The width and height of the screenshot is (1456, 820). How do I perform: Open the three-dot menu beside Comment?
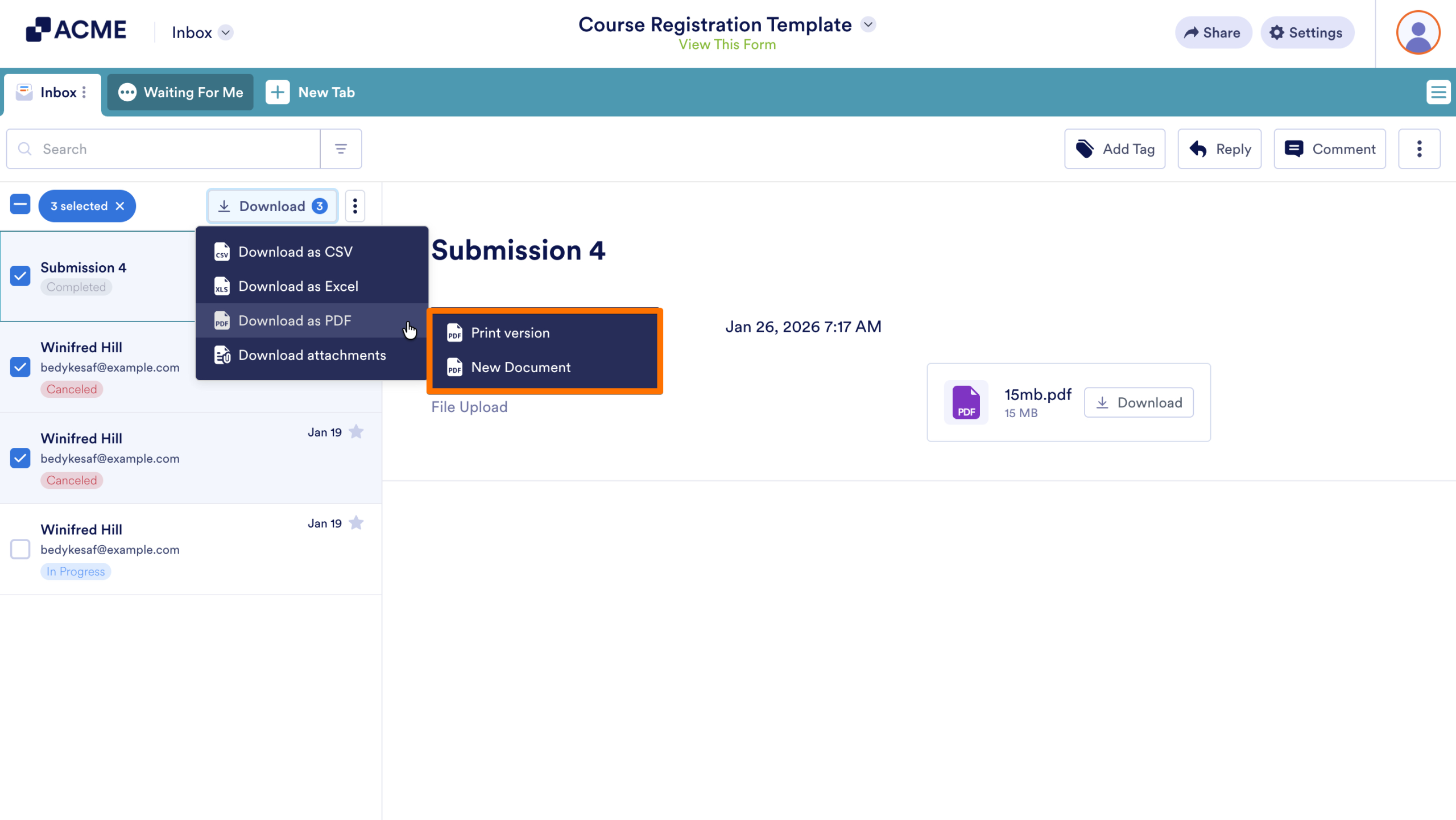click(x=1419, y=149)
